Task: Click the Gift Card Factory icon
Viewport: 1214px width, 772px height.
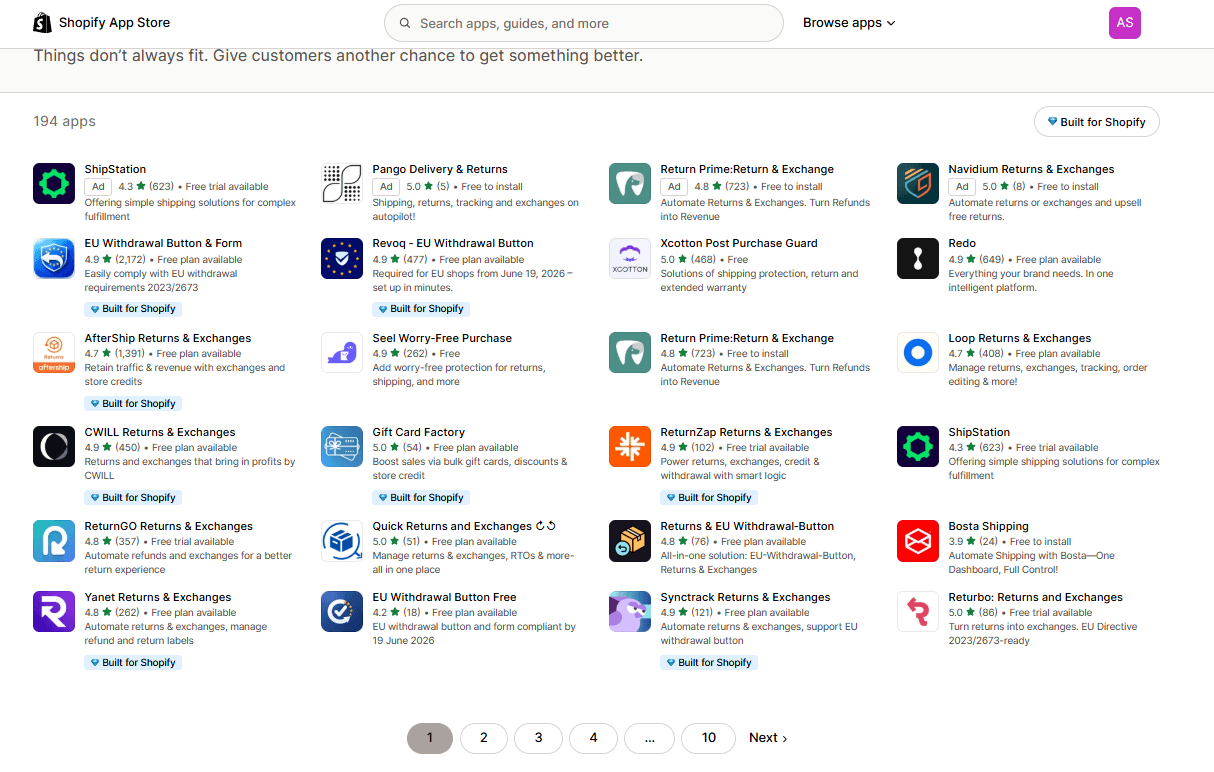Action: [x=342, y=447]
